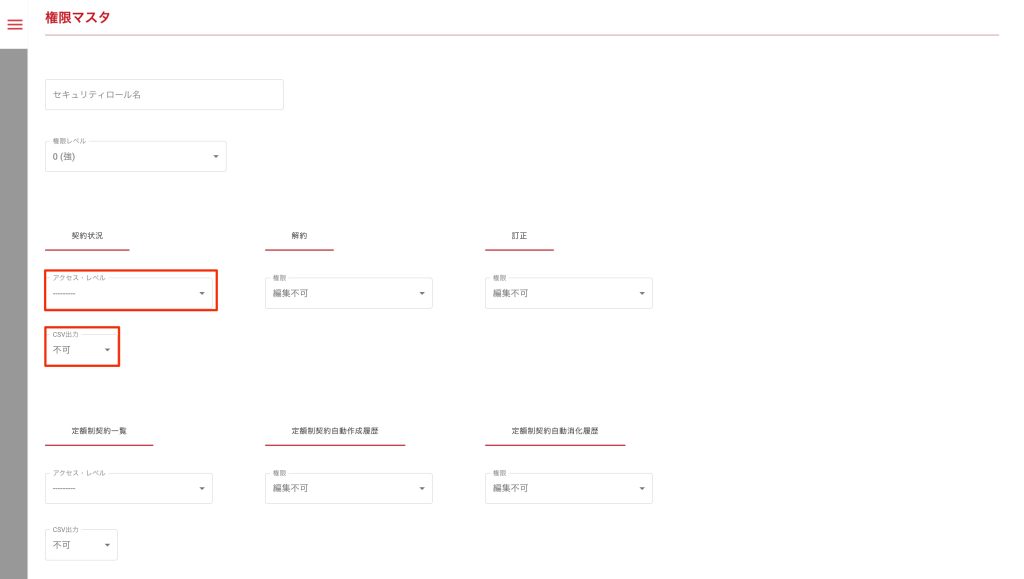Select the 契約状況 section heading
Screen dimensions: 1024x579
click(87, 236)
